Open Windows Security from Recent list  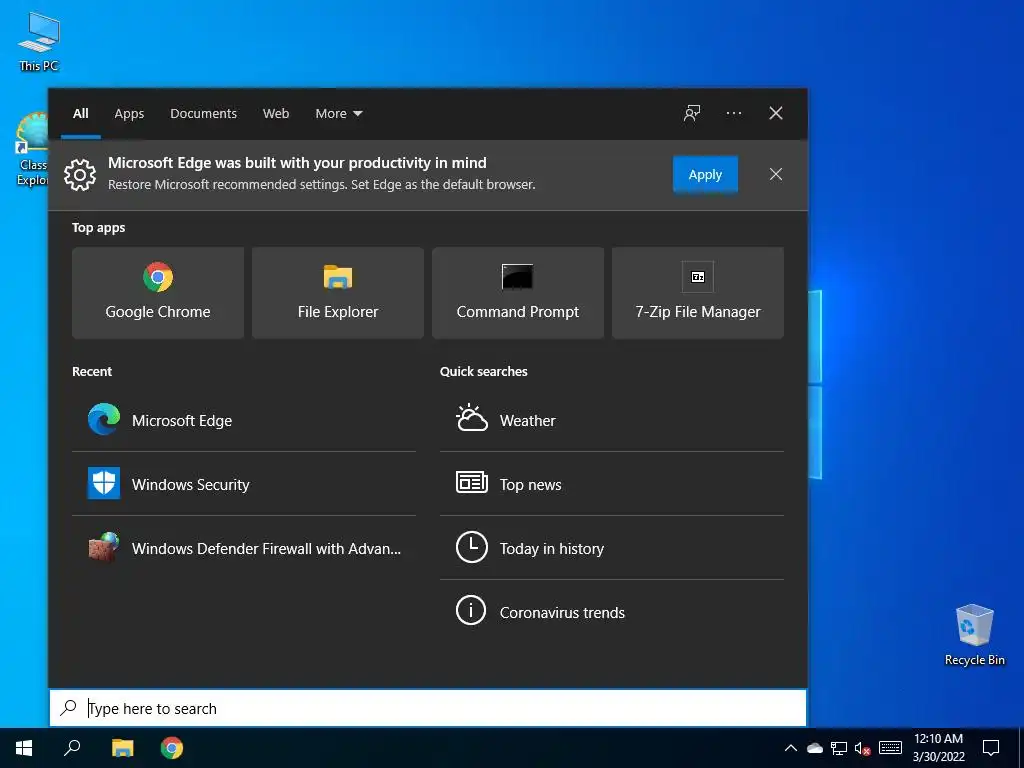tap(244, 484)
